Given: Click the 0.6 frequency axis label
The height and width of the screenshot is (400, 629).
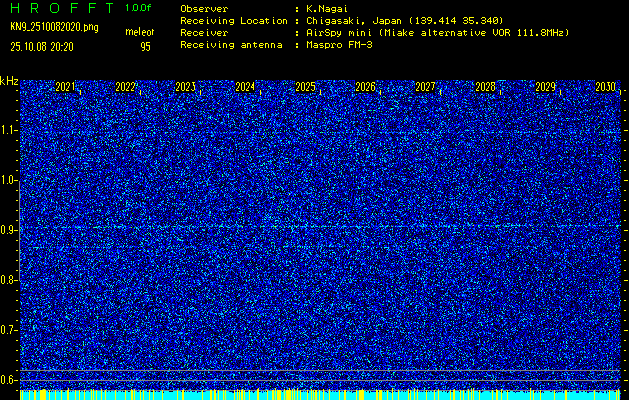Looking at the screenshot, I should coord(9,379).
